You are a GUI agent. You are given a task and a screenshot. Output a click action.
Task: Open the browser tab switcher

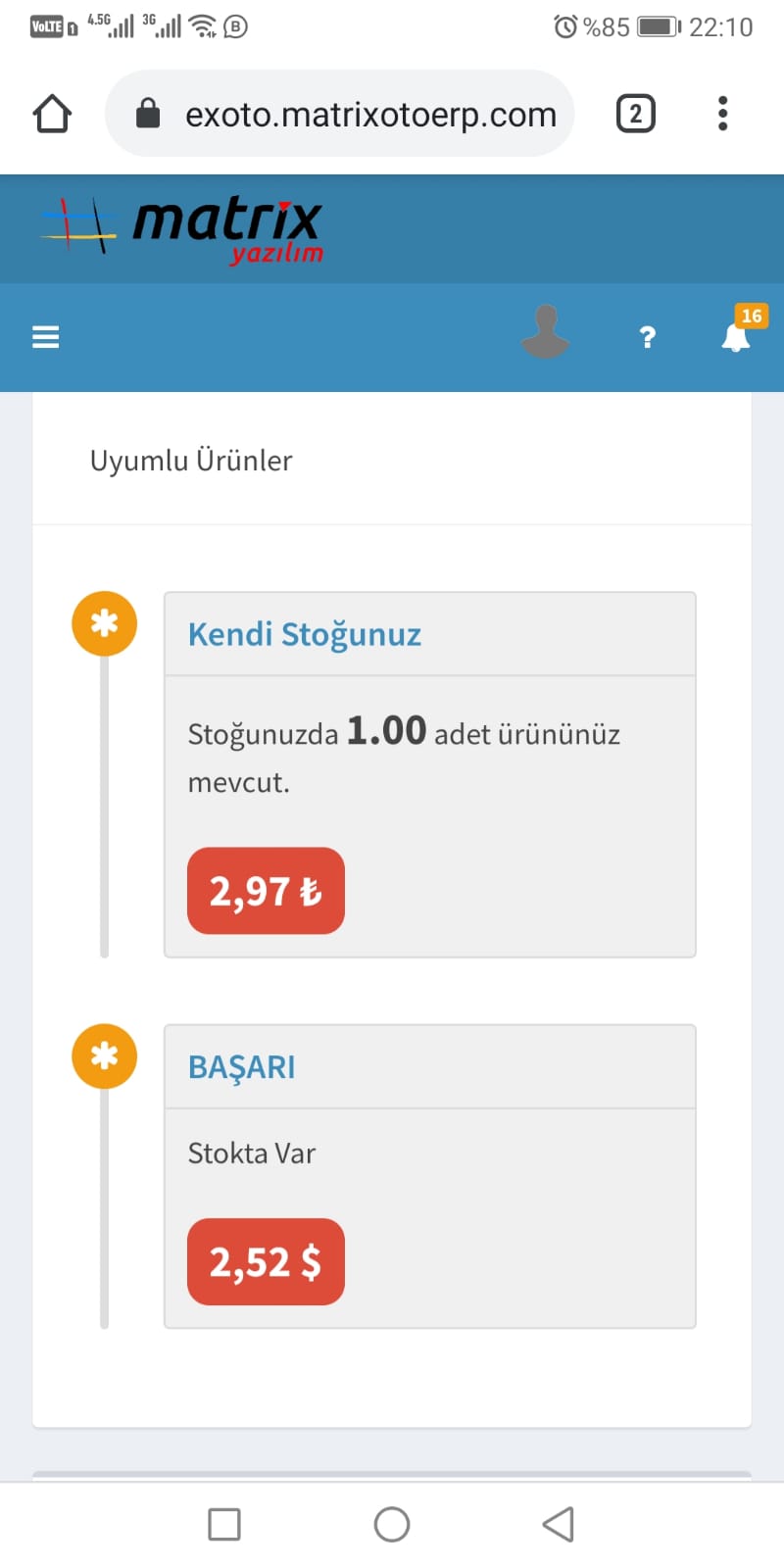pyautogui.click(x=635, y=114)
